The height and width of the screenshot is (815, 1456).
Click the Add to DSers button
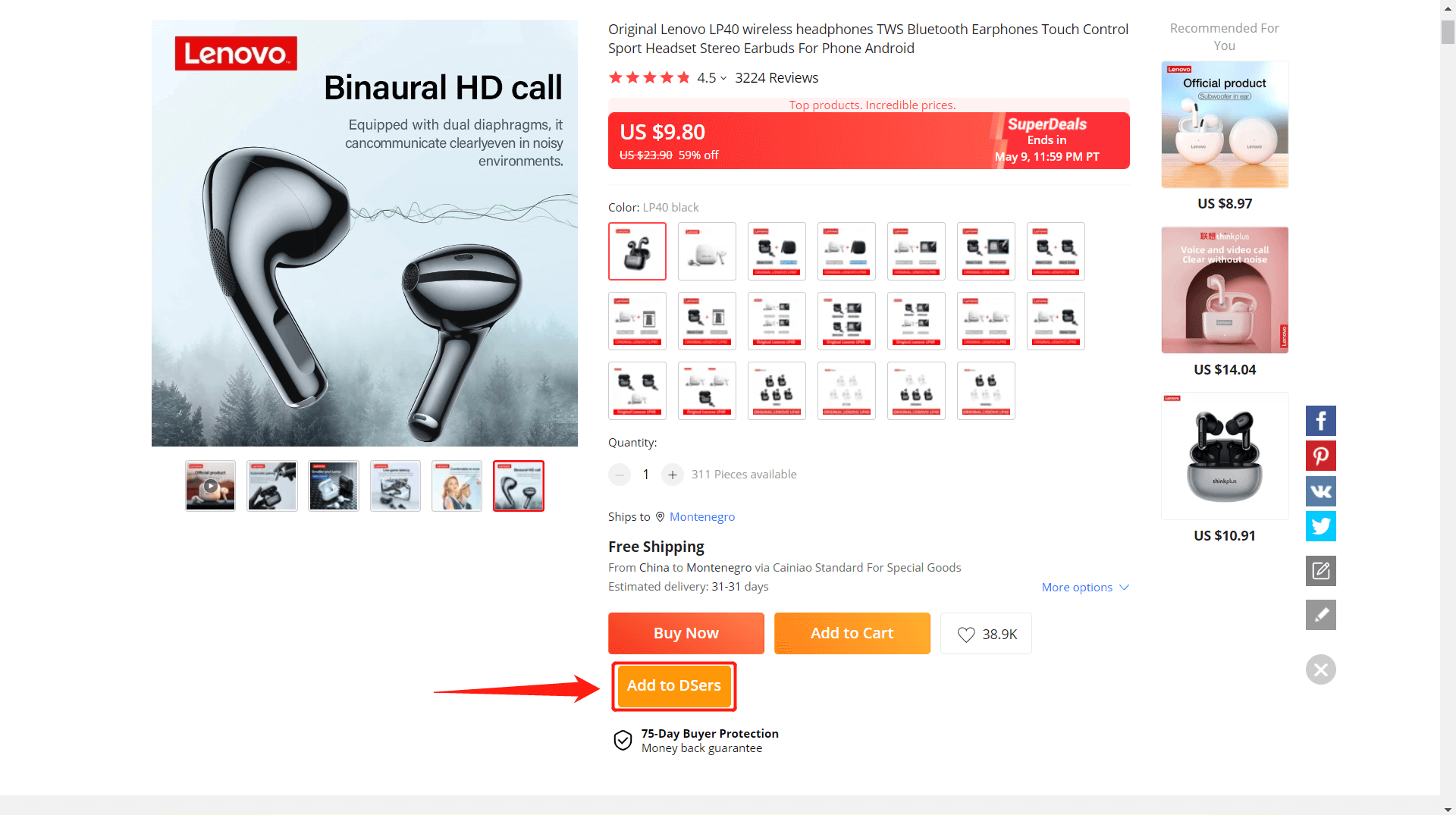[x=674, y=686]
